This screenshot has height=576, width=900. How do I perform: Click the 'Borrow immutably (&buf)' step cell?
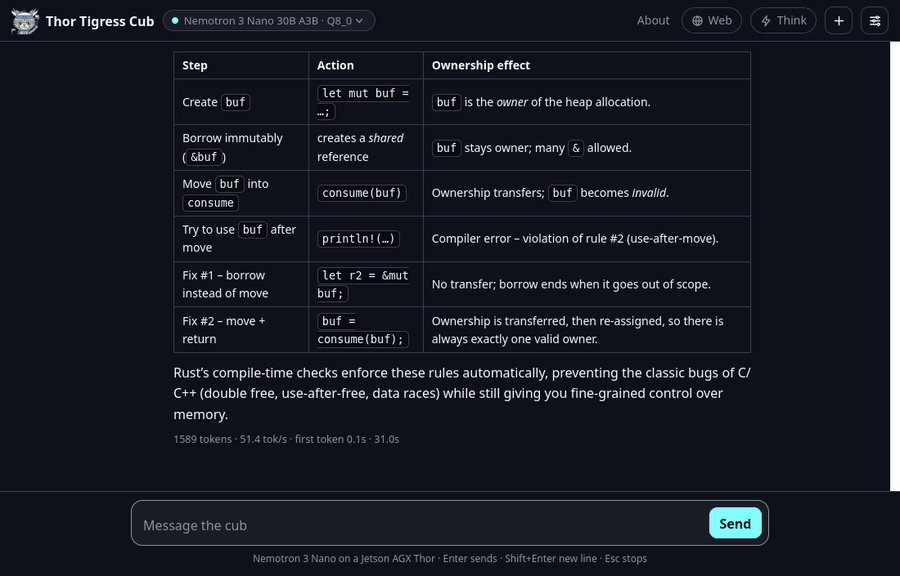click(x=241, y=147)
